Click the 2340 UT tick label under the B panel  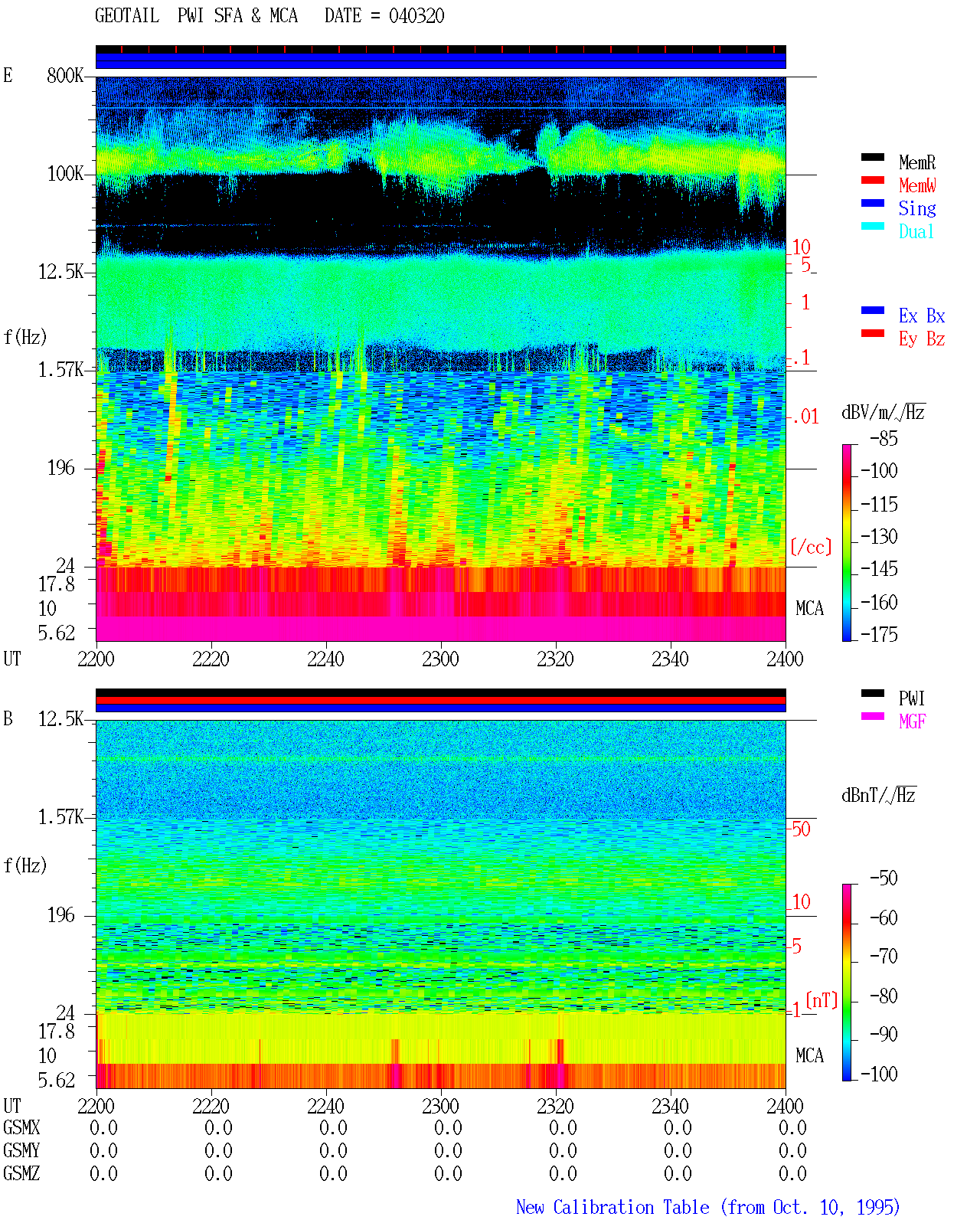[670, 1107]
